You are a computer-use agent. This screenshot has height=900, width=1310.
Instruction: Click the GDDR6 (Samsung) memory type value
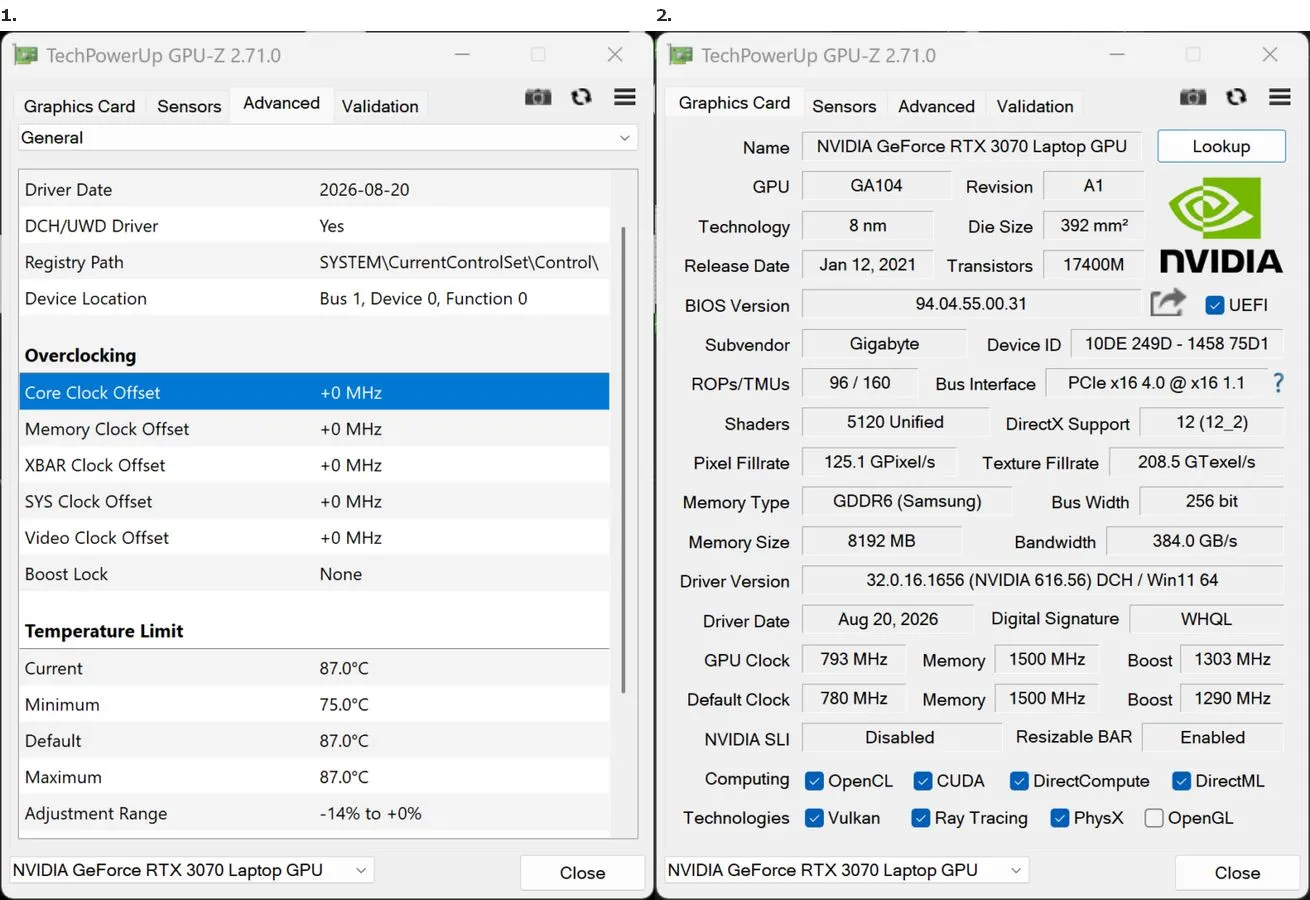907,501
